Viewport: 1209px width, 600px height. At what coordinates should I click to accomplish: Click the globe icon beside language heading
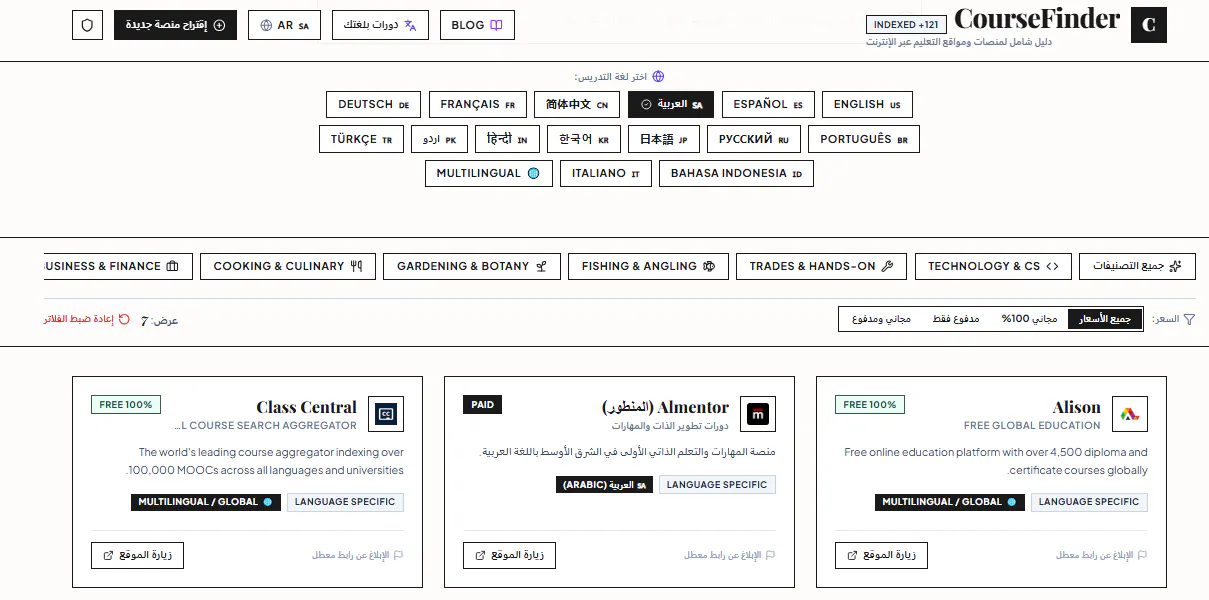point(658,76)
